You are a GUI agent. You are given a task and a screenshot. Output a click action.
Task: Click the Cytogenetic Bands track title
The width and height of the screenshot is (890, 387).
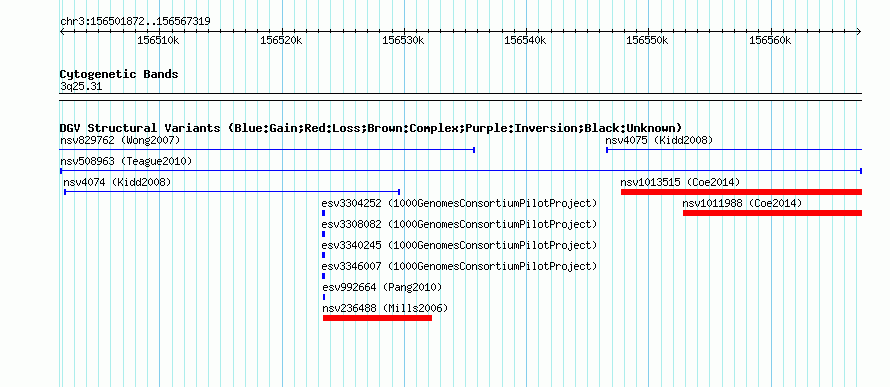[119, 74]
